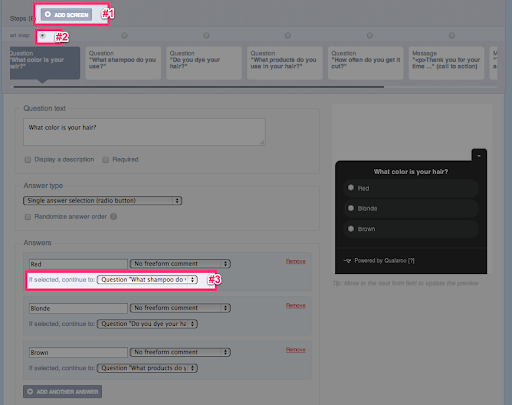Viewport: 512px width, 405px height.
Task: Click the steps horizontal scrollbar
Action: [199, 87]
